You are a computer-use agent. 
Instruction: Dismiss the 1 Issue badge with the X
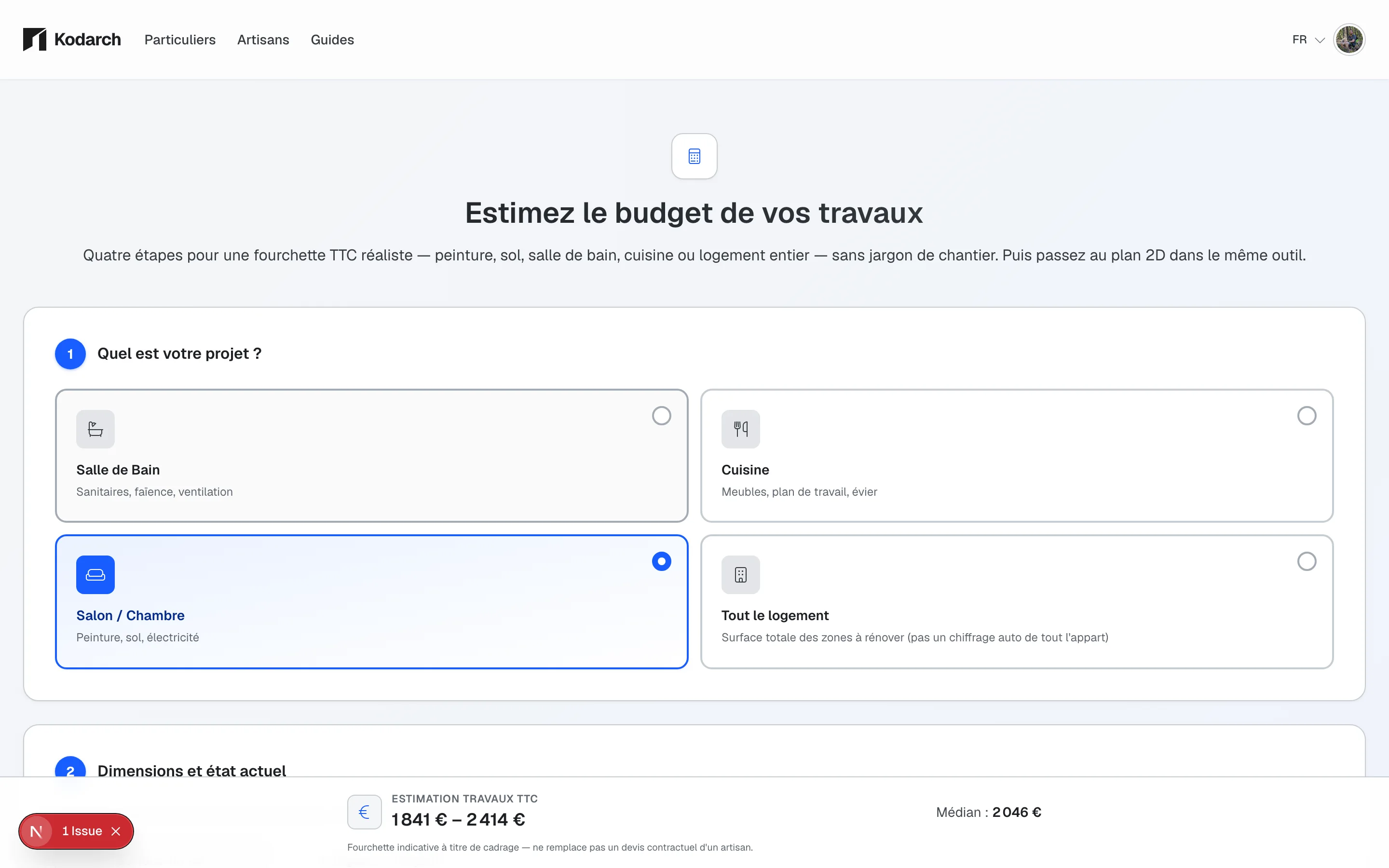click(116, 831)
